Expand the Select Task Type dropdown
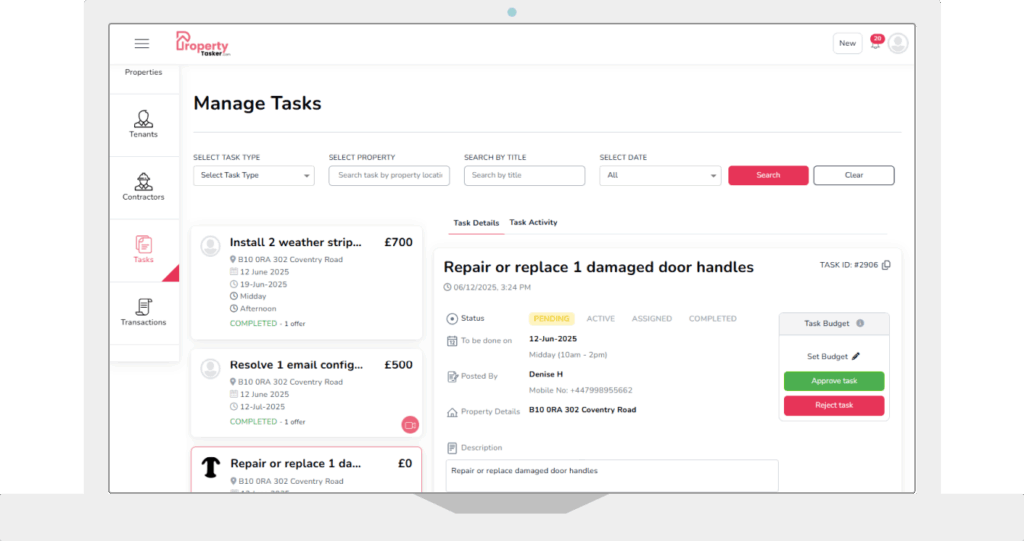 pyautogui.click(x=253, y=175)
